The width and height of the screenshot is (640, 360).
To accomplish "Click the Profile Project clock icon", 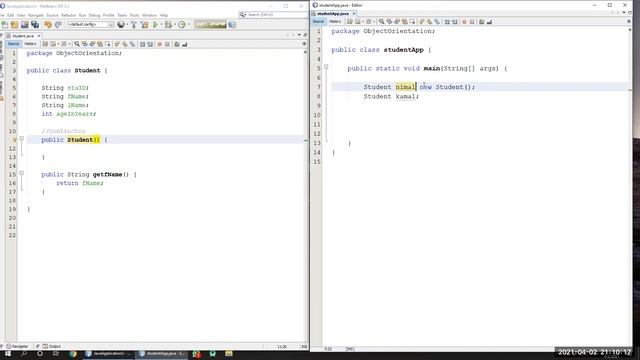I will pyautogui.click(x=182, y=25).
